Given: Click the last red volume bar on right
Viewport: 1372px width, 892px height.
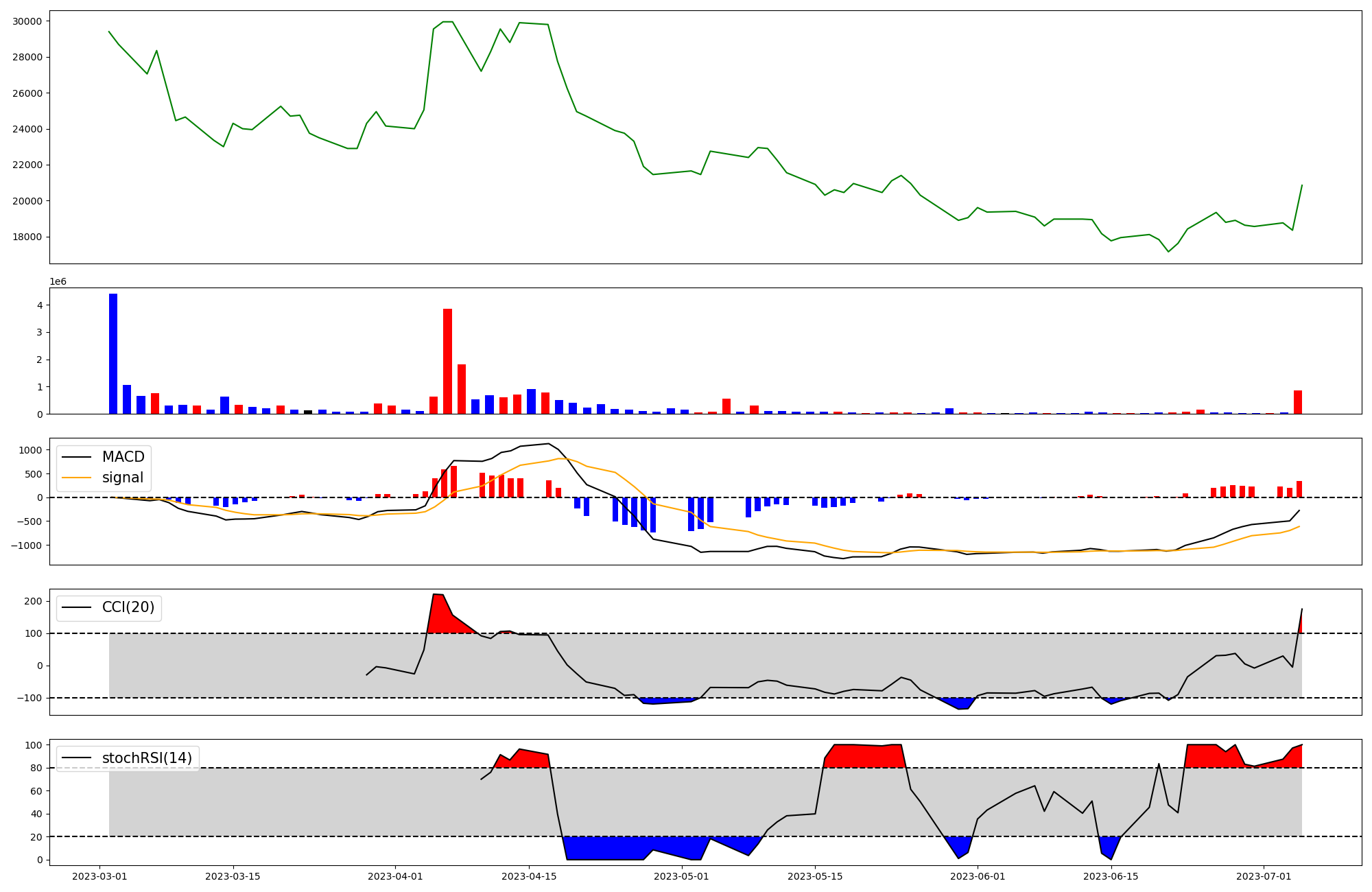Looking at the screenshot, I should tap(1297, 402).
